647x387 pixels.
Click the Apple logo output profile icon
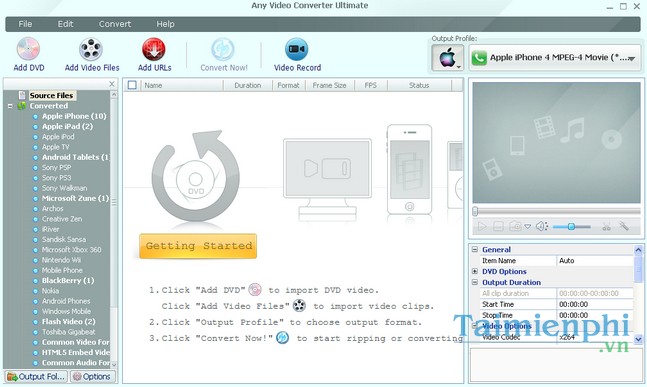pos(447,57)
